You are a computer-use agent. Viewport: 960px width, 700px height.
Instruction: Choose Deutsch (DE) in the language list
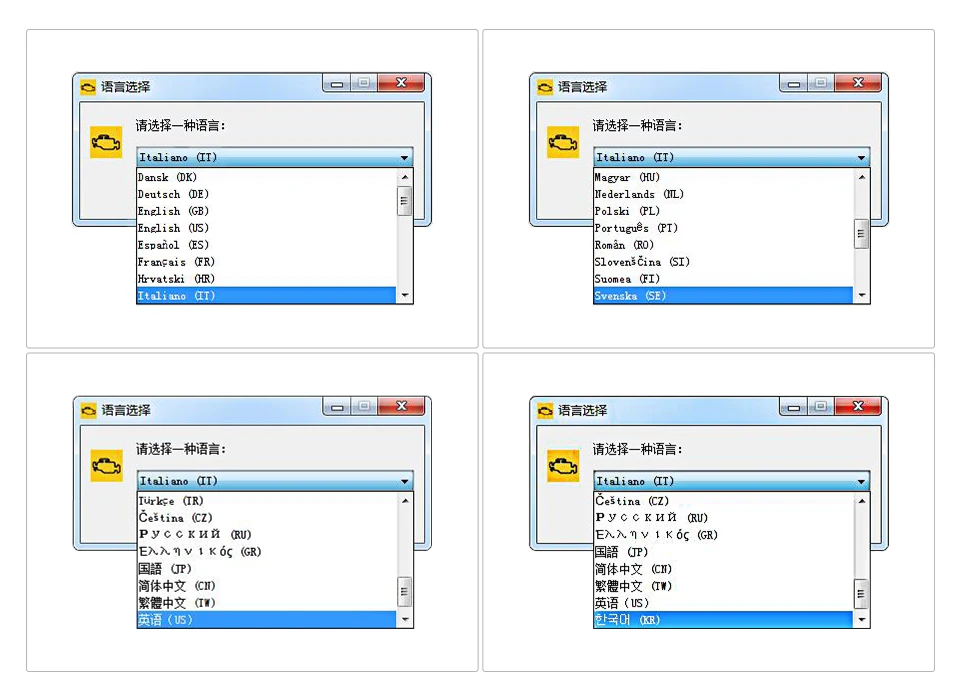(267, 194)
